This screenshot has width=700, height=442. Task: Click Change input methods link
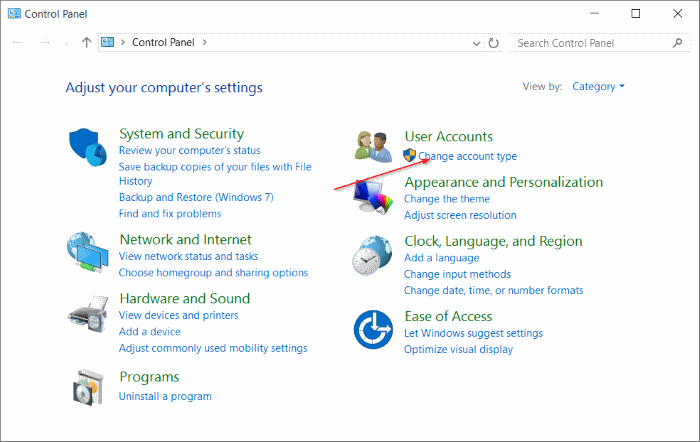[x=457, y=274]
